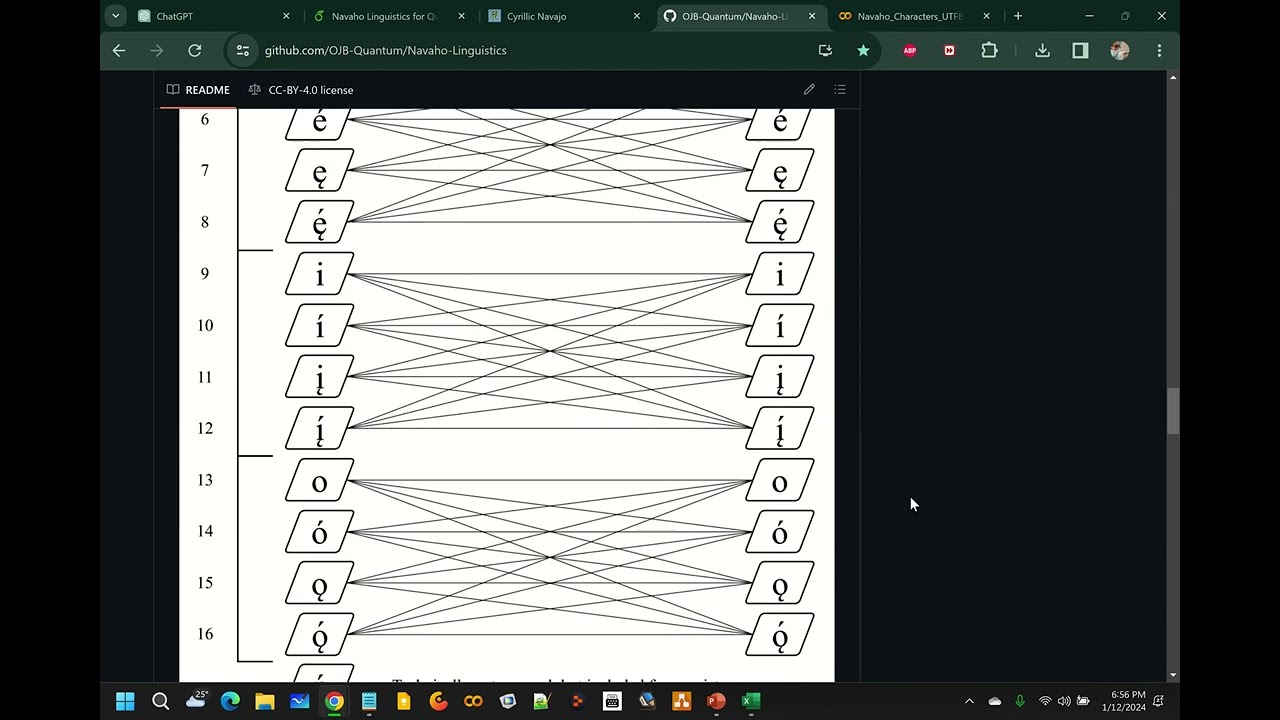
Task: Open the Chrome profile avatar
Action: click(1120, 50)
